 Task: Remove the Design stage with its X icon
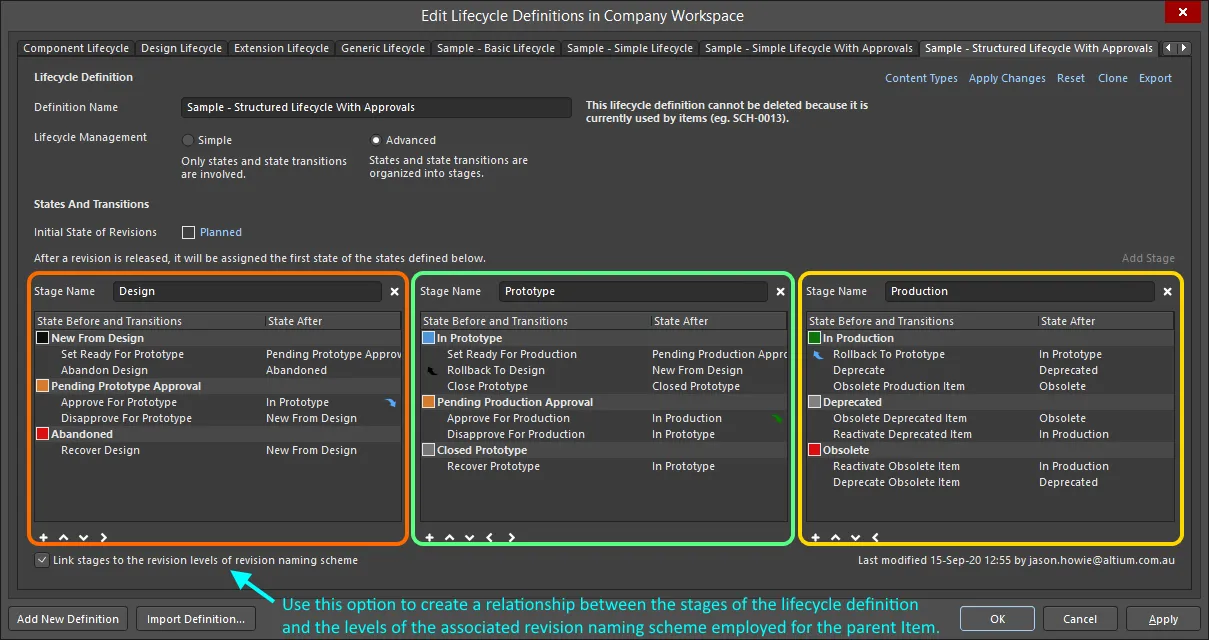tap(394, 292)
